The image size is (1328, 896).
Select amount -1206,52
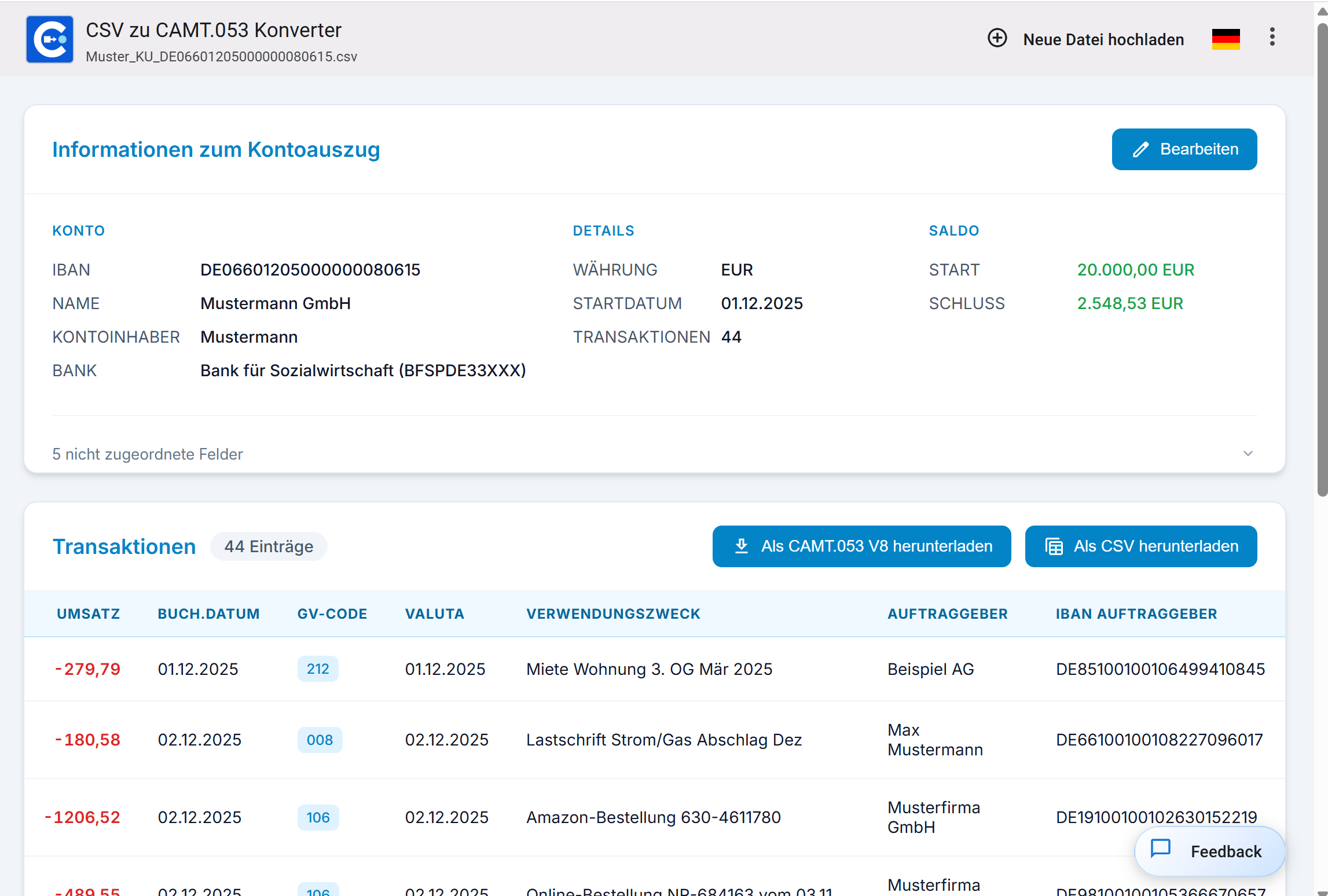tap(82, 818)
